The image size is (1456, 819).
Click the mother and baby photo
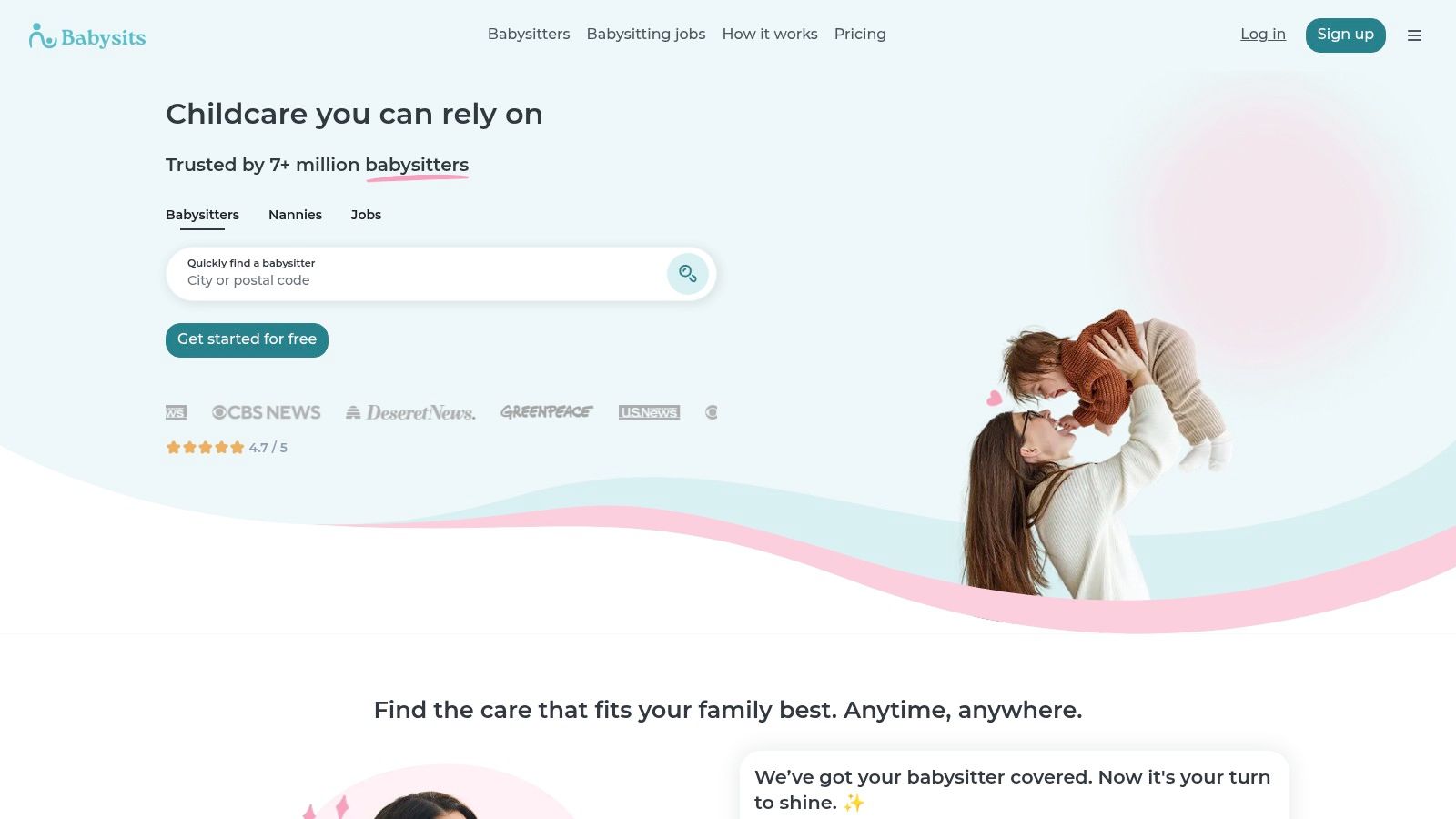coord(1097,455)
